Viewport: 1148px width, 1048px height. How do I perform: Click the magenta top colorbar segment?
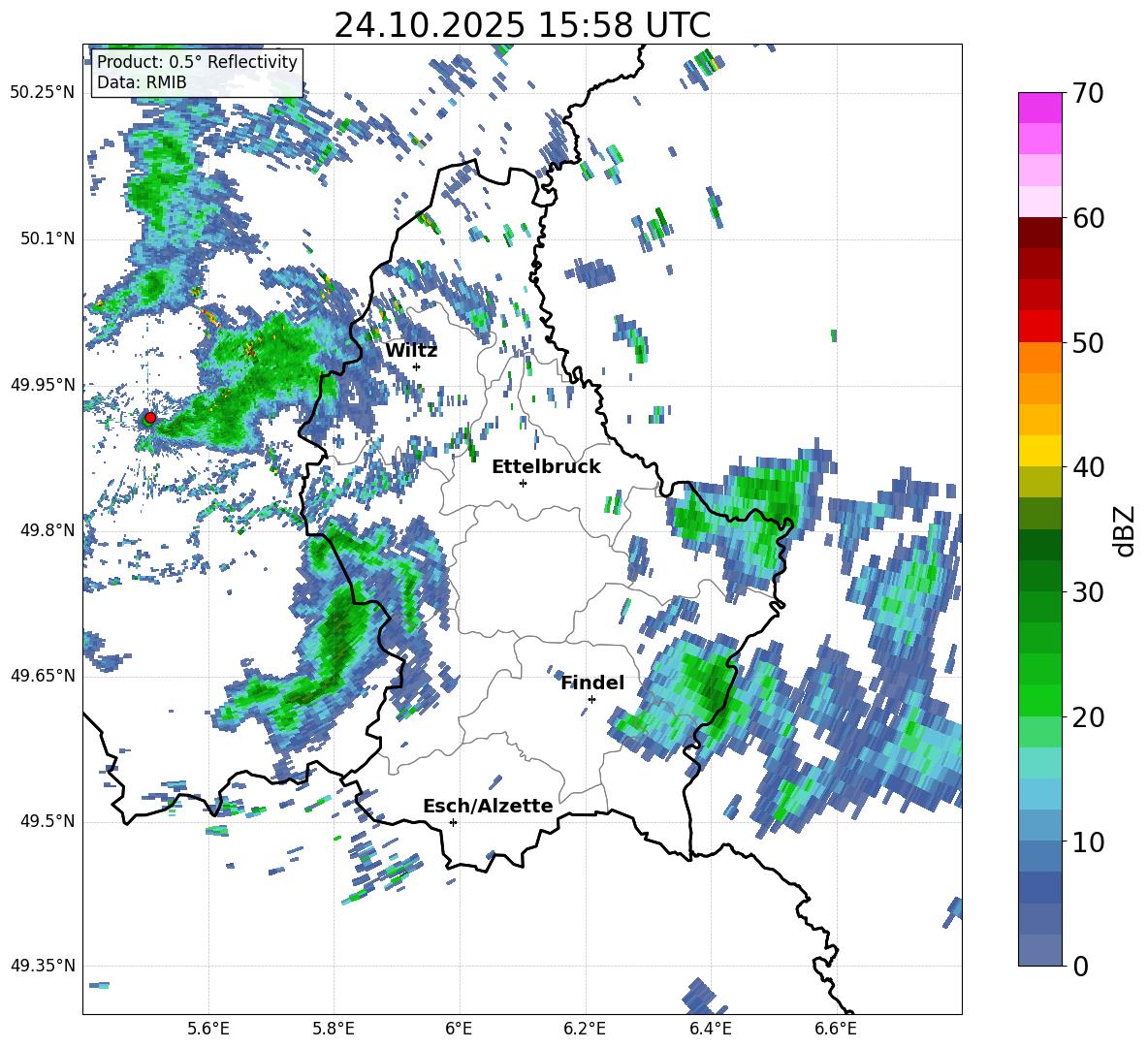pyautogui.click(x=1039, y=108)
